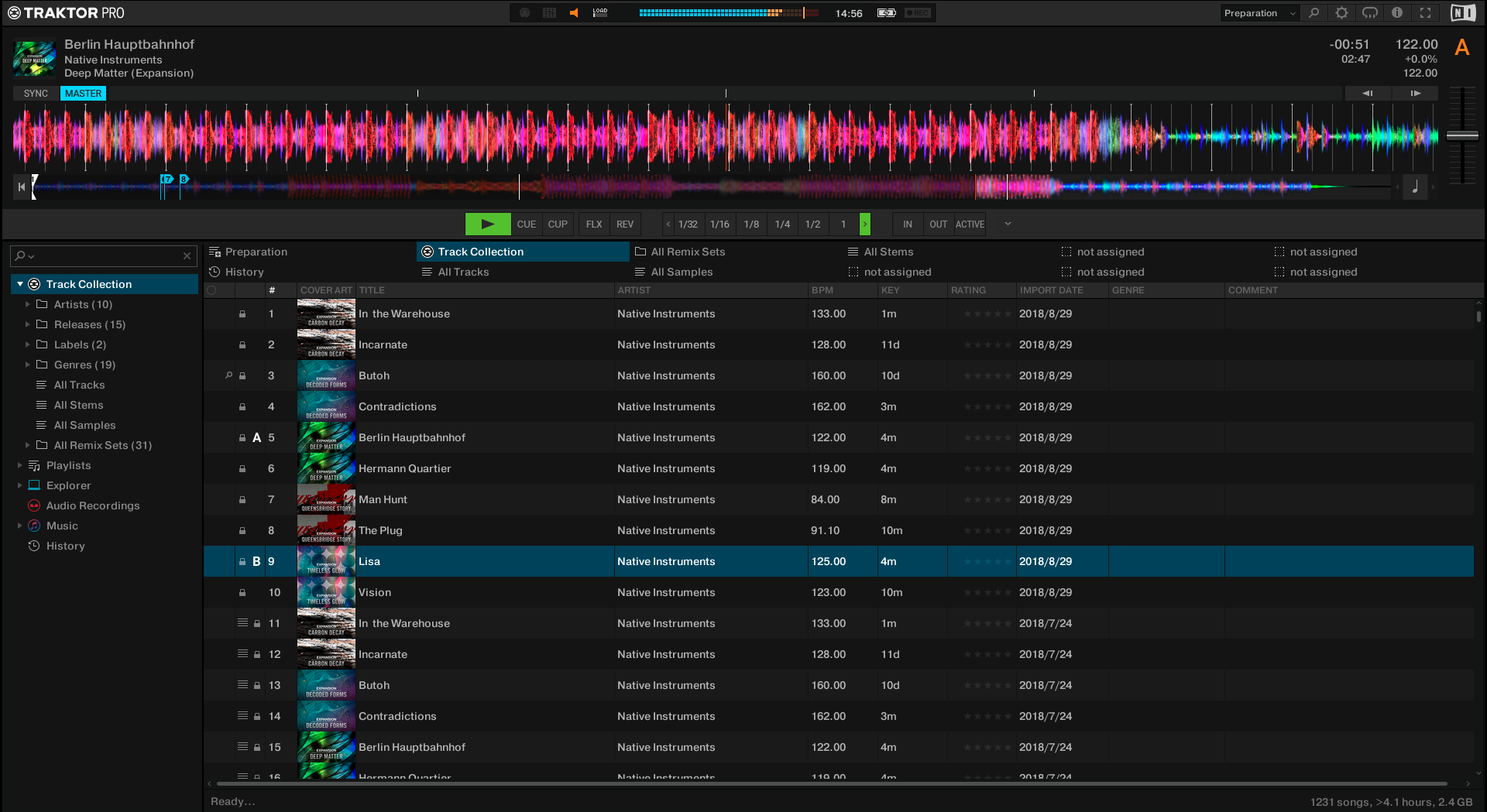Click the battery status indicator

click(887, 13)
